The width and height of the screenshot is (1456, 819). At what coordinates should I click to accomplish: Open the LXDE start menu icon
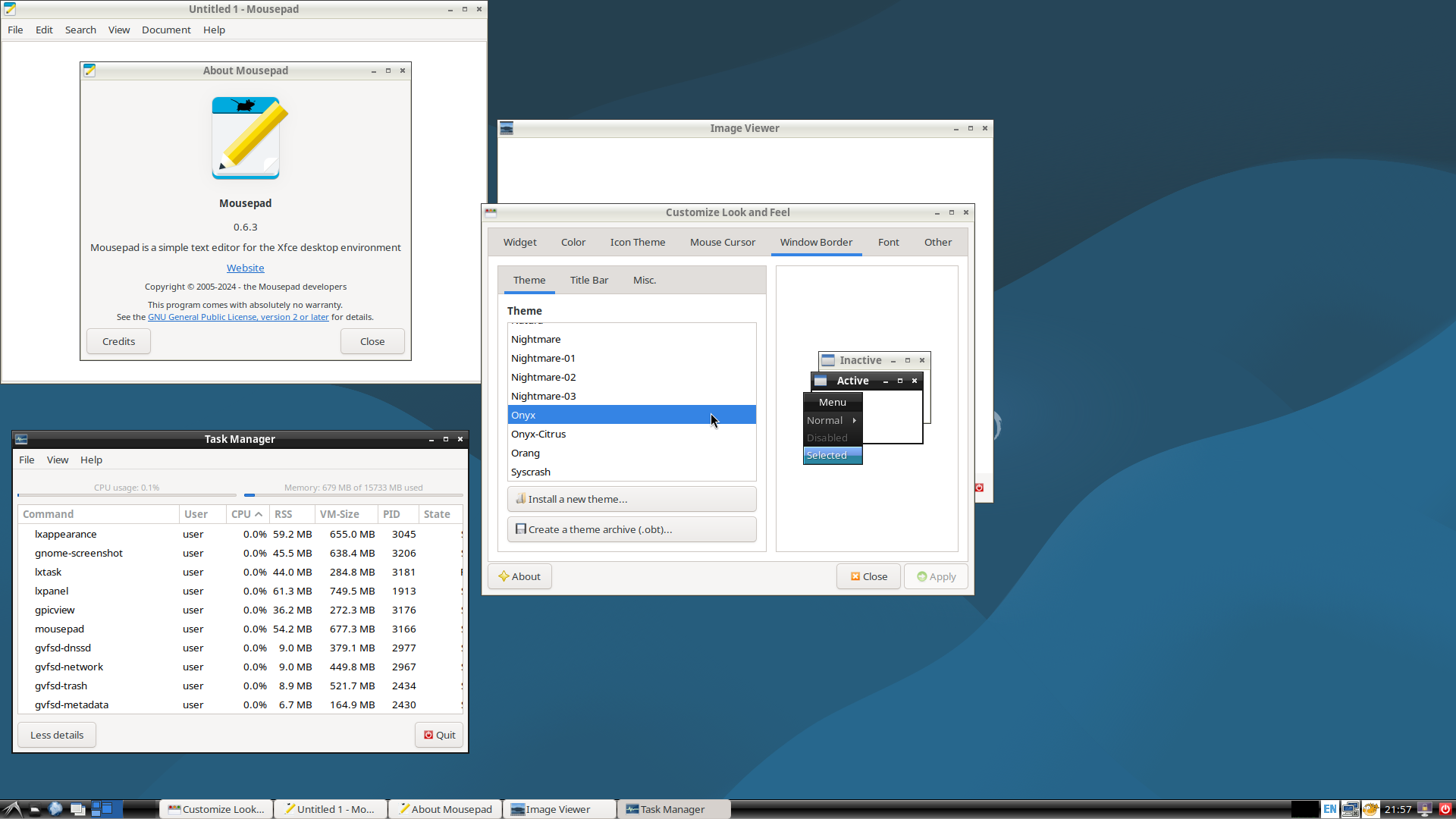pos(11,809)
